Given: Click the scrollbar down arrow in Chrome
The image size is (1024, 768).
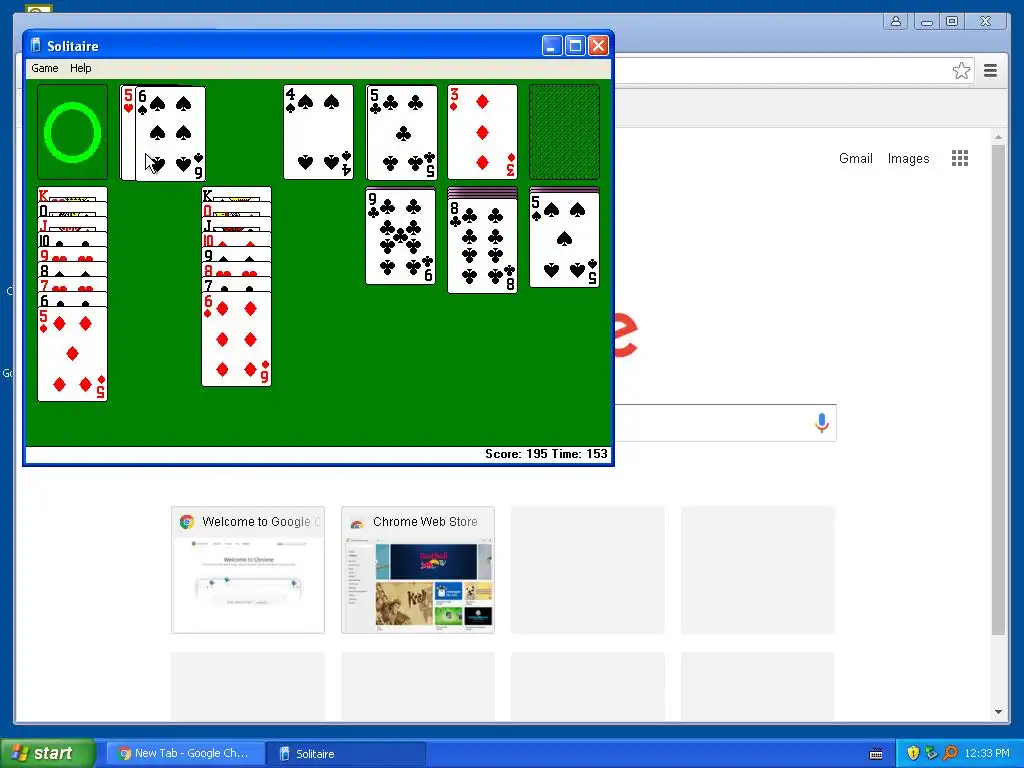Looking at the screenshot, I should (x=998, y=712).
